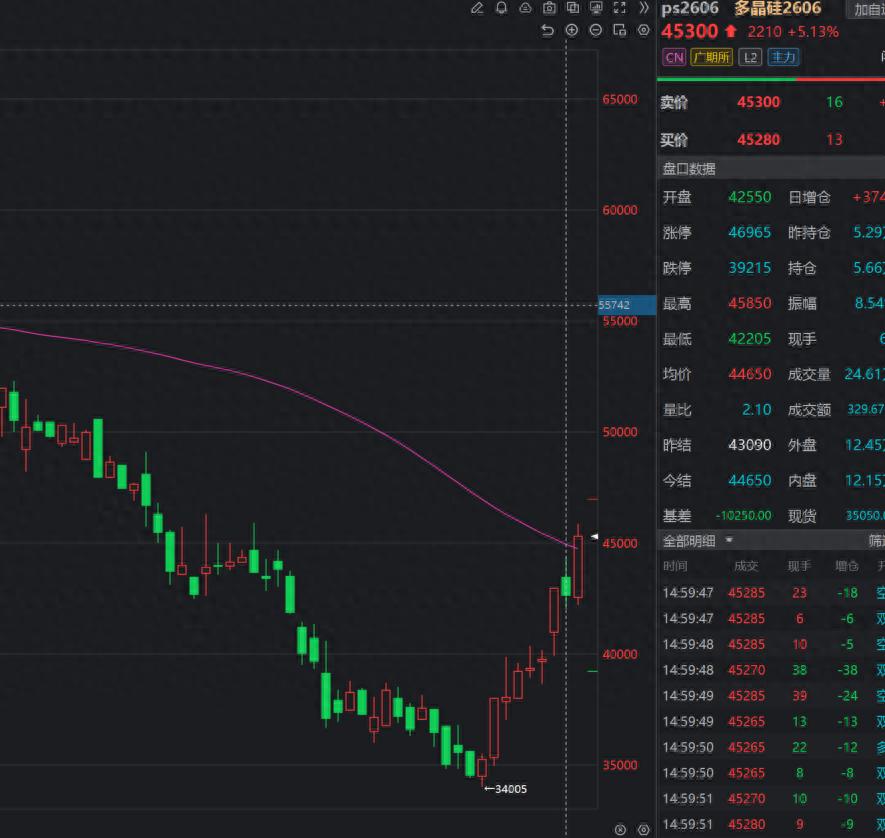Click the change value 2210 +5.13%
The image size is (885, 838).
793,32
